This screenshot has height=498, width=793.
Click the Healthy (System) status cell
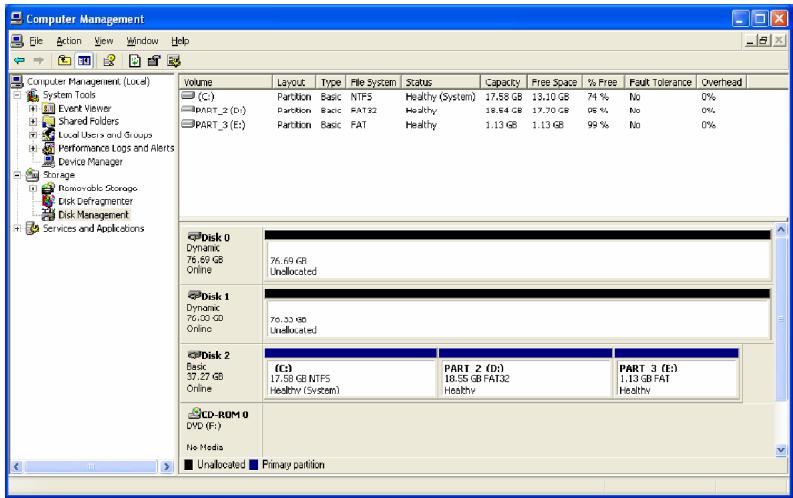pyautogui.click(x=440, y=96)
